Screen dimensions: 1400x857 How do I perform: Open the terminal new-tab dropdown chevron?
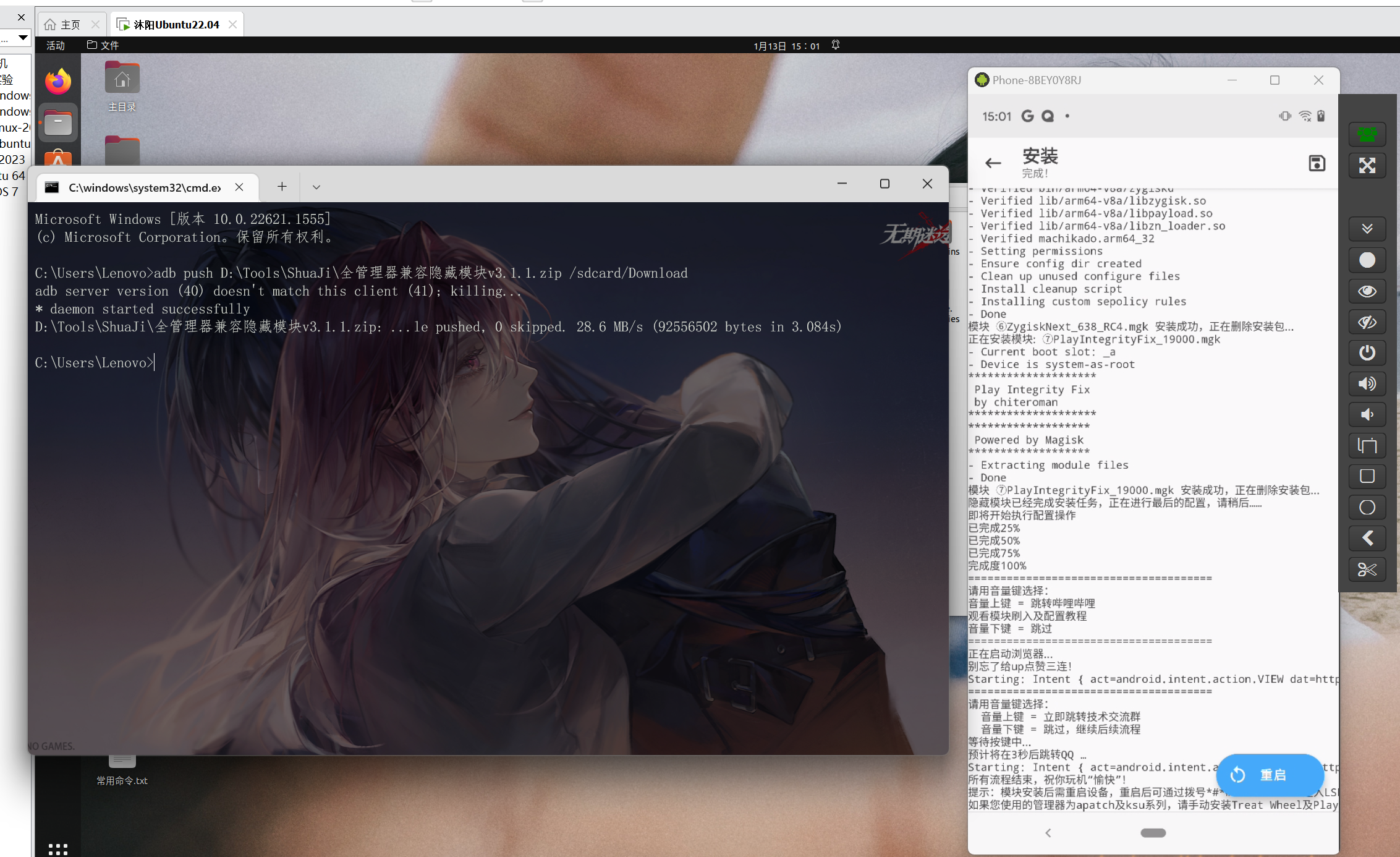[x=316, y=187]
